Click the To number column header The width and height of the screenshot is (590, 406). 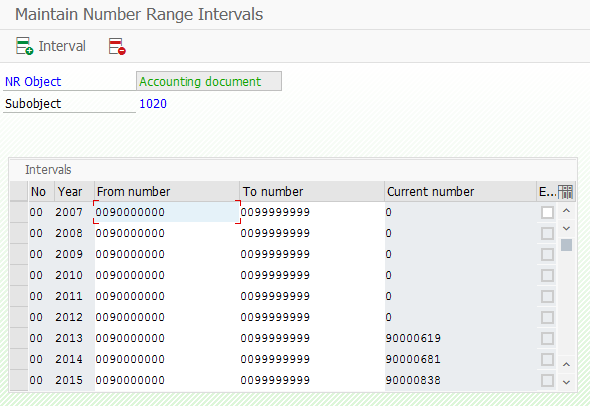coord(312,192)
